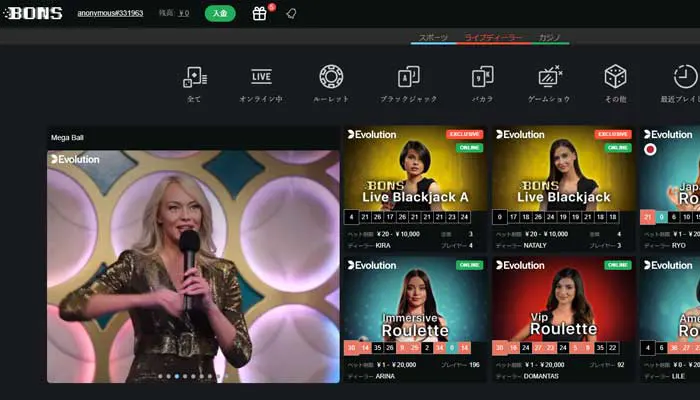This screenshot has width=700, height=400.
Task: Click dealer name NATALY text
Action: [535, 246]
